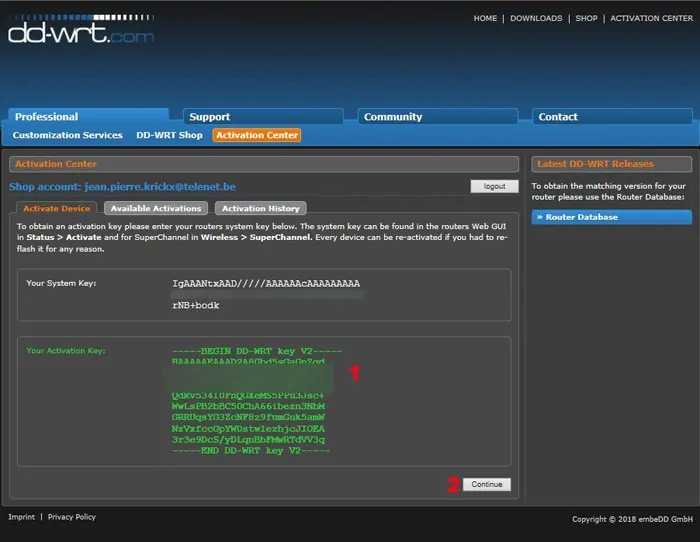This screenshot has width=700, height=542.
Task: Click the system key first line IgAAANtxAAD
Action: coord(266,284)
